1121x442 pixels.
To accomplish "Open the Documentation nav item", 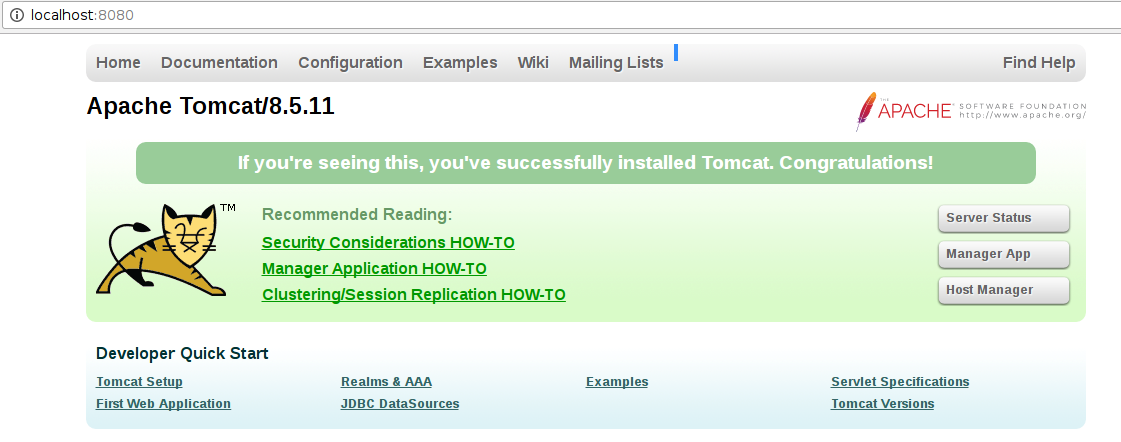I will [219, 63].
